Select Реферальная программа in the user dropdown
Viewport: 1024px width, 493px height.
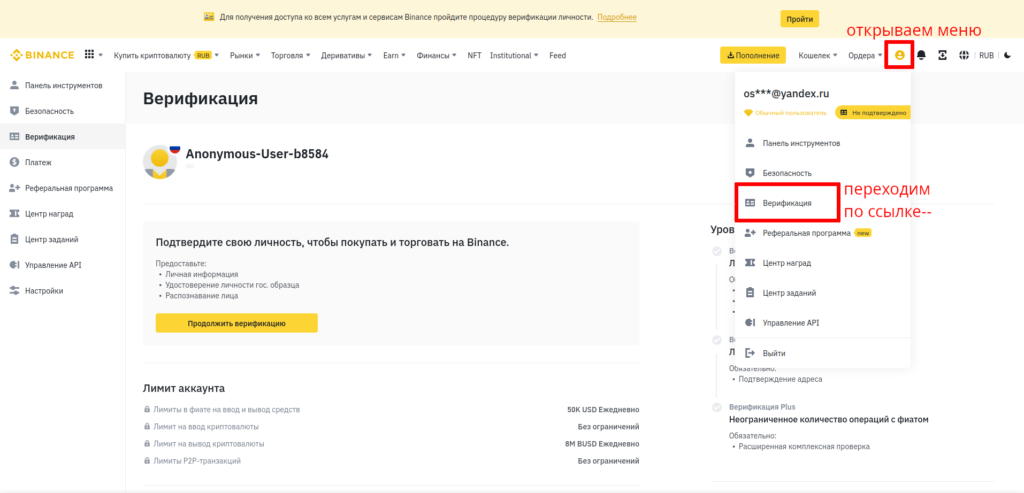pos(822,233)
